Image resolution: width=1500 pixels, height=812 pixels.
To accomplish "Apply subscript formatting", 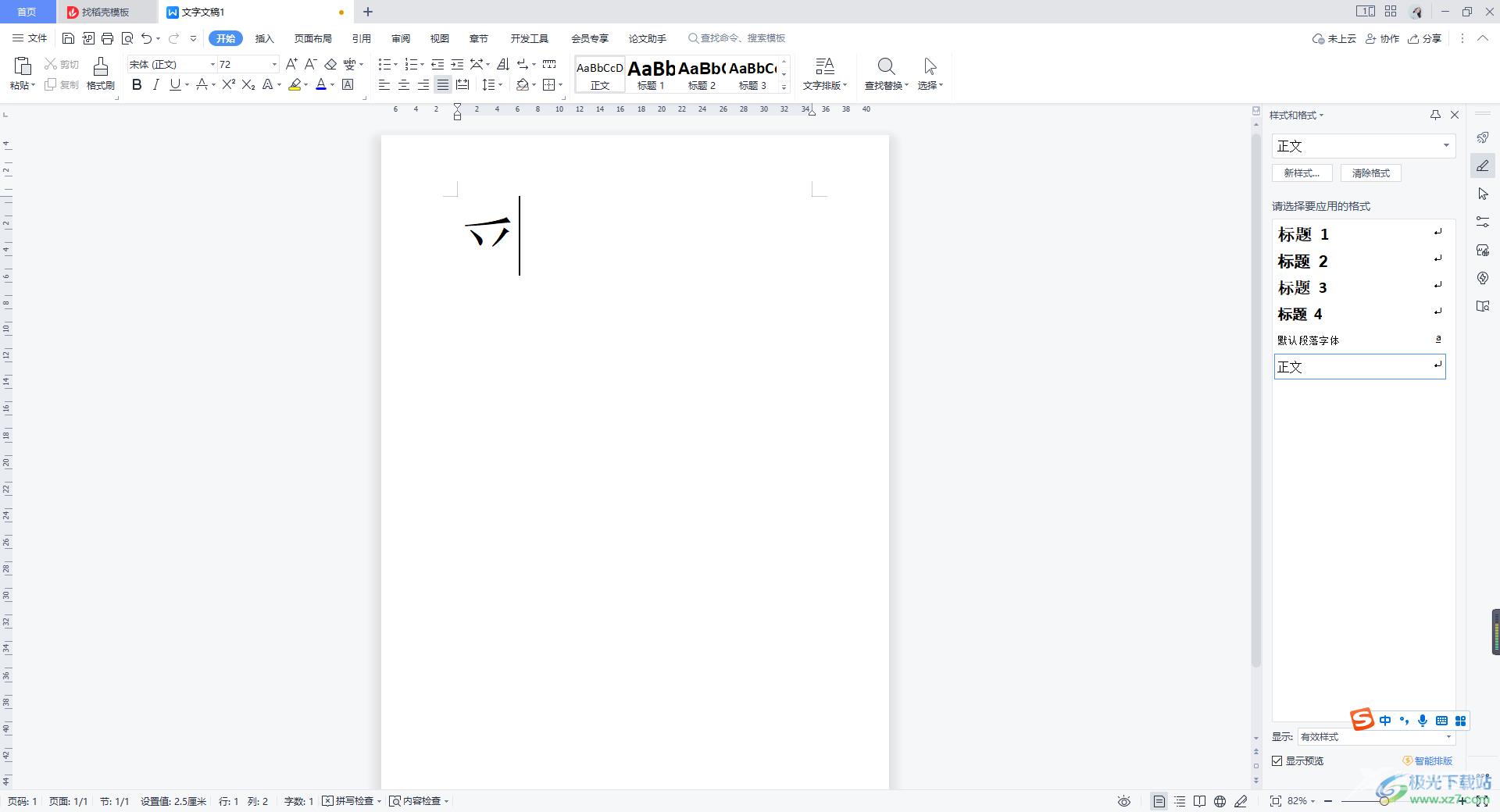I will [248, 84].
